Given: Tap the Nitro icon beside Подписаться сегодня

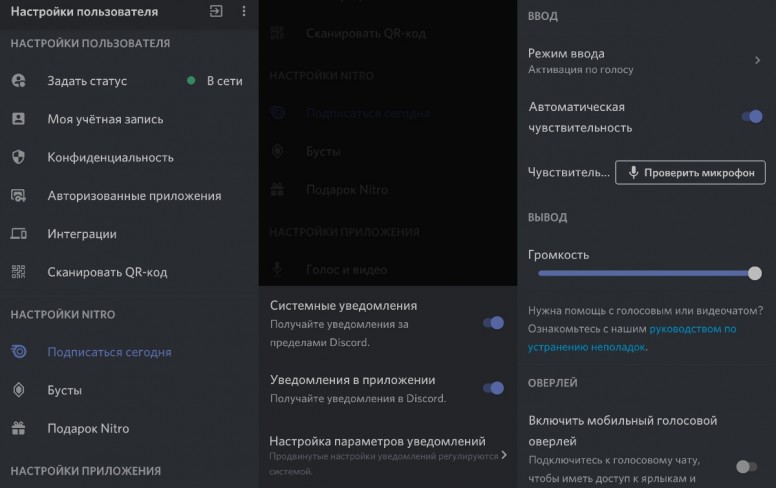Looking at the screenshot, I should pos(18,351).
